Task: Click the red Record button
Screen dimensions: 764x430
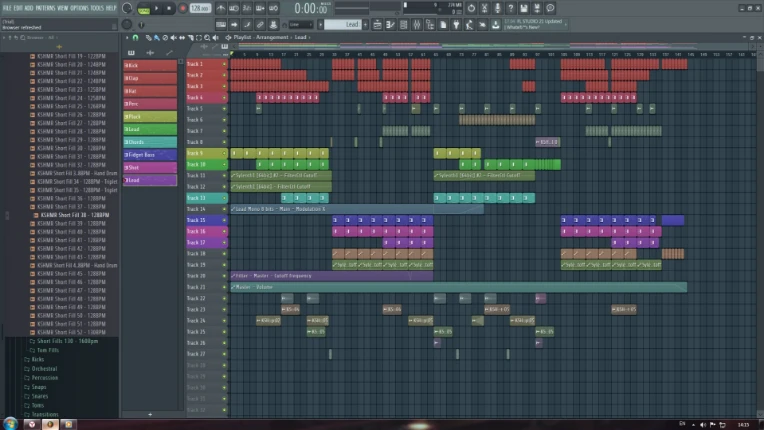Action: pyautogui.click(x=183, y=8)
